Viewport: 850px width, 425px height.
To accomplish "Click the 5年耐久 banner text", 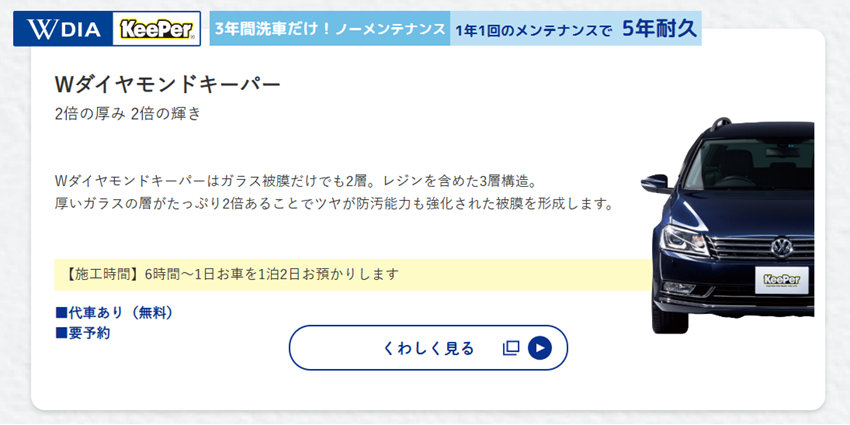I will [658, 29].
